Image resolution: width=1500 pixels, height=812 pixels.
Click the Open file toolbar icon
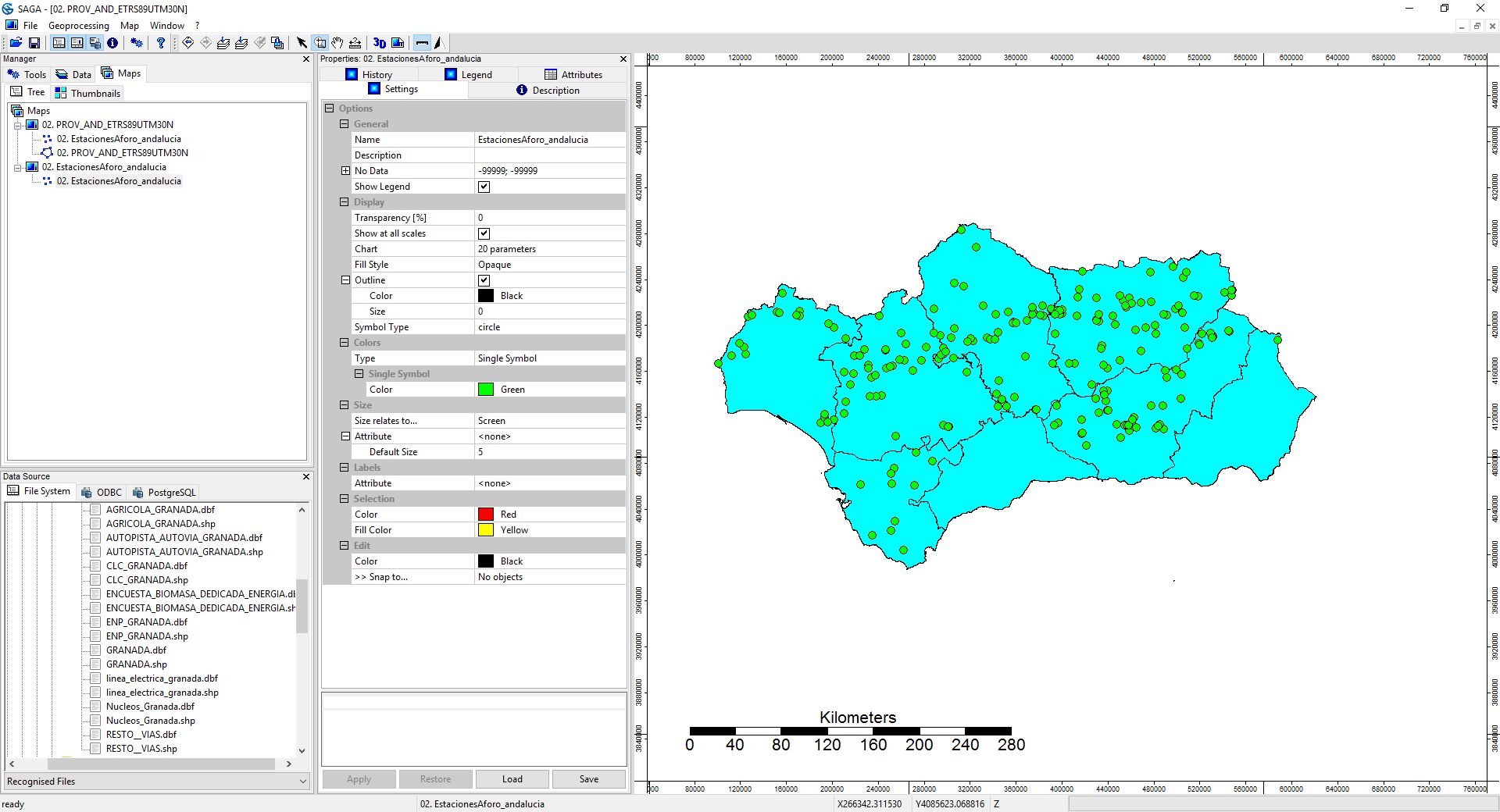[16, 43]
